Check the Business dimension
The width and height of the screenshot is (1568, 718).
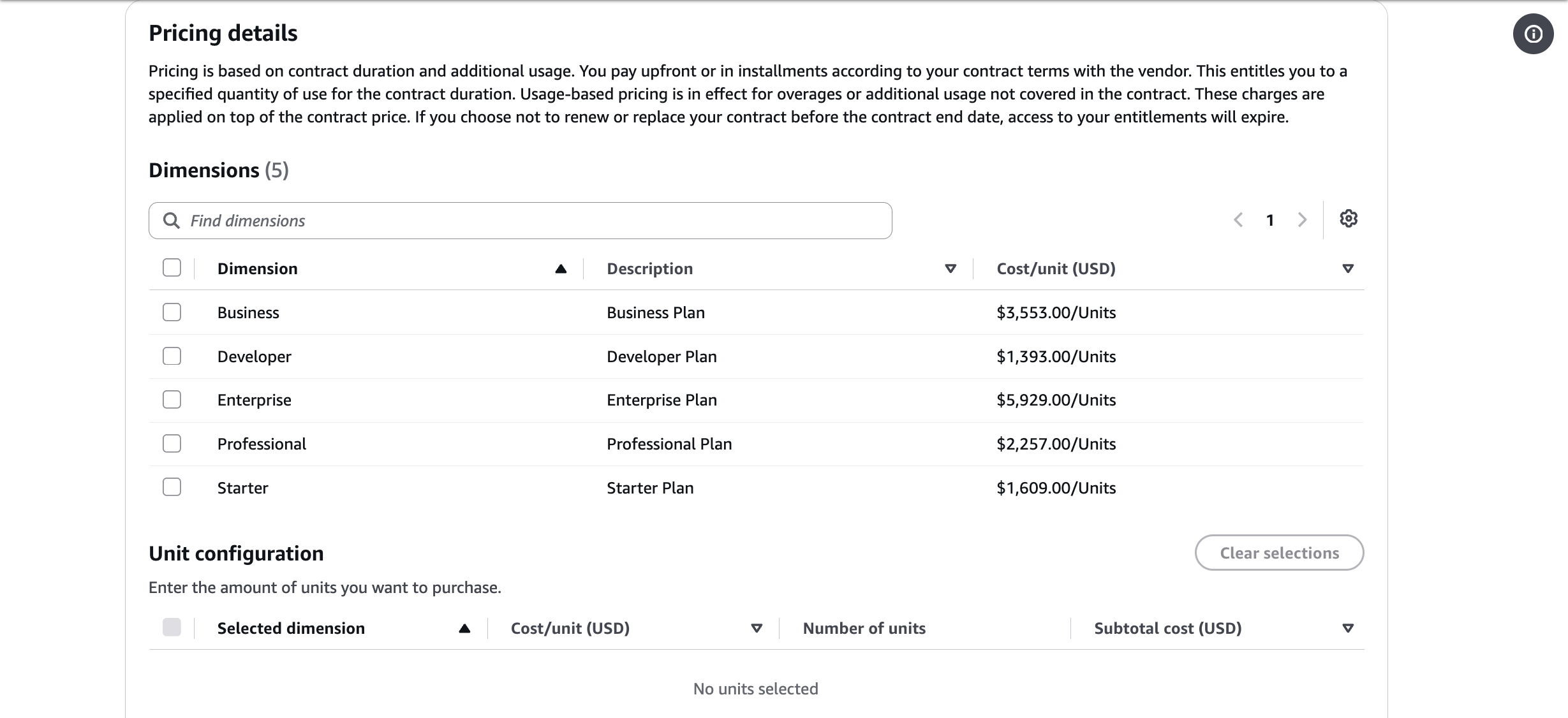(172, 312)
